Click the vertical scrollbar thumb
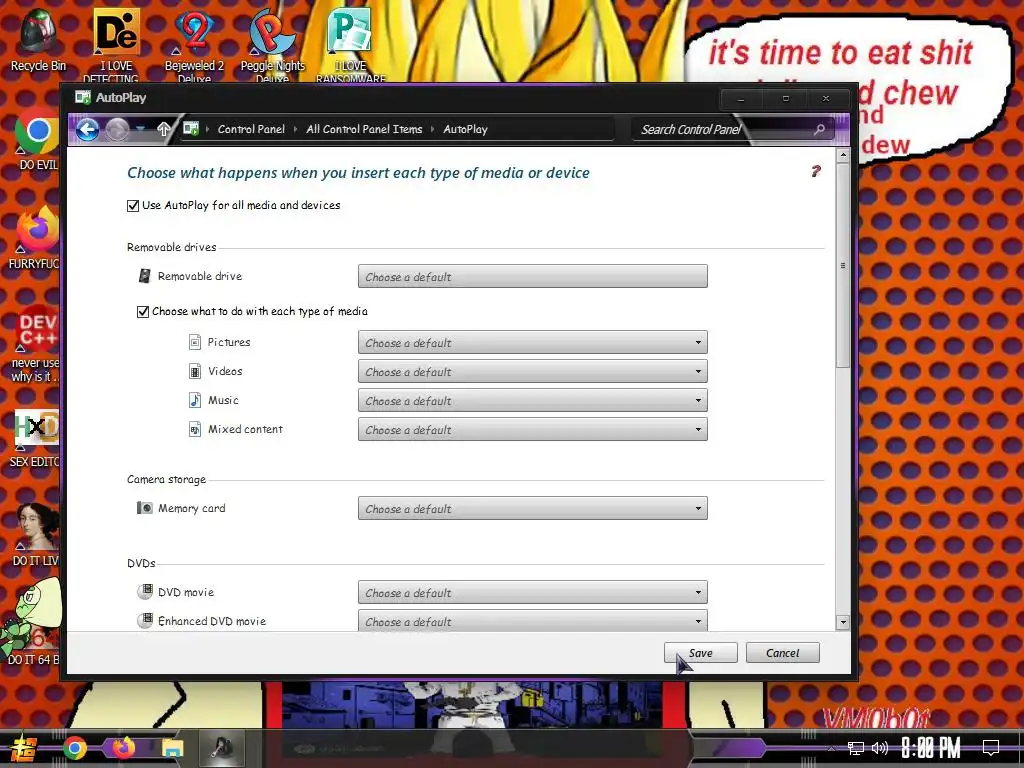 tap(843, 265)
